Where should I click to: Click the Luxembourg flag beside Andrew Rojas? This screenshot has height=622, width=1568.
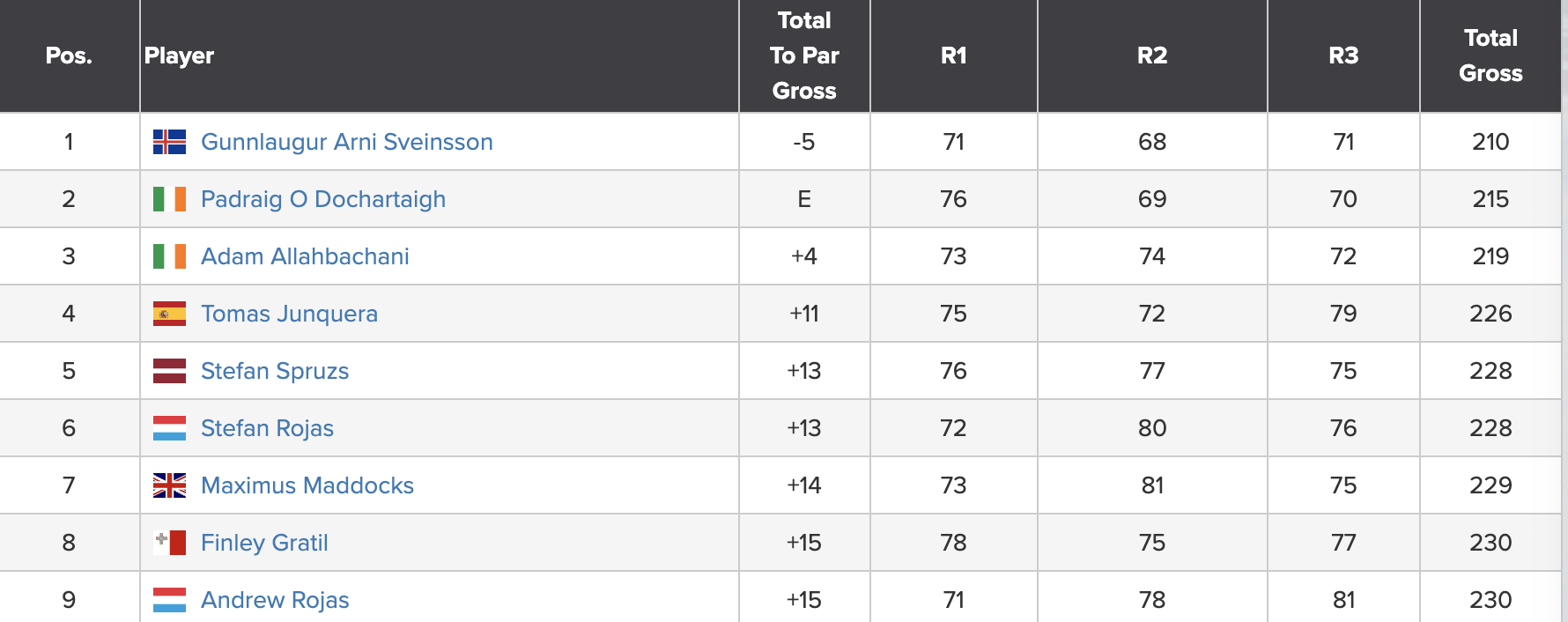coord(169,600)
